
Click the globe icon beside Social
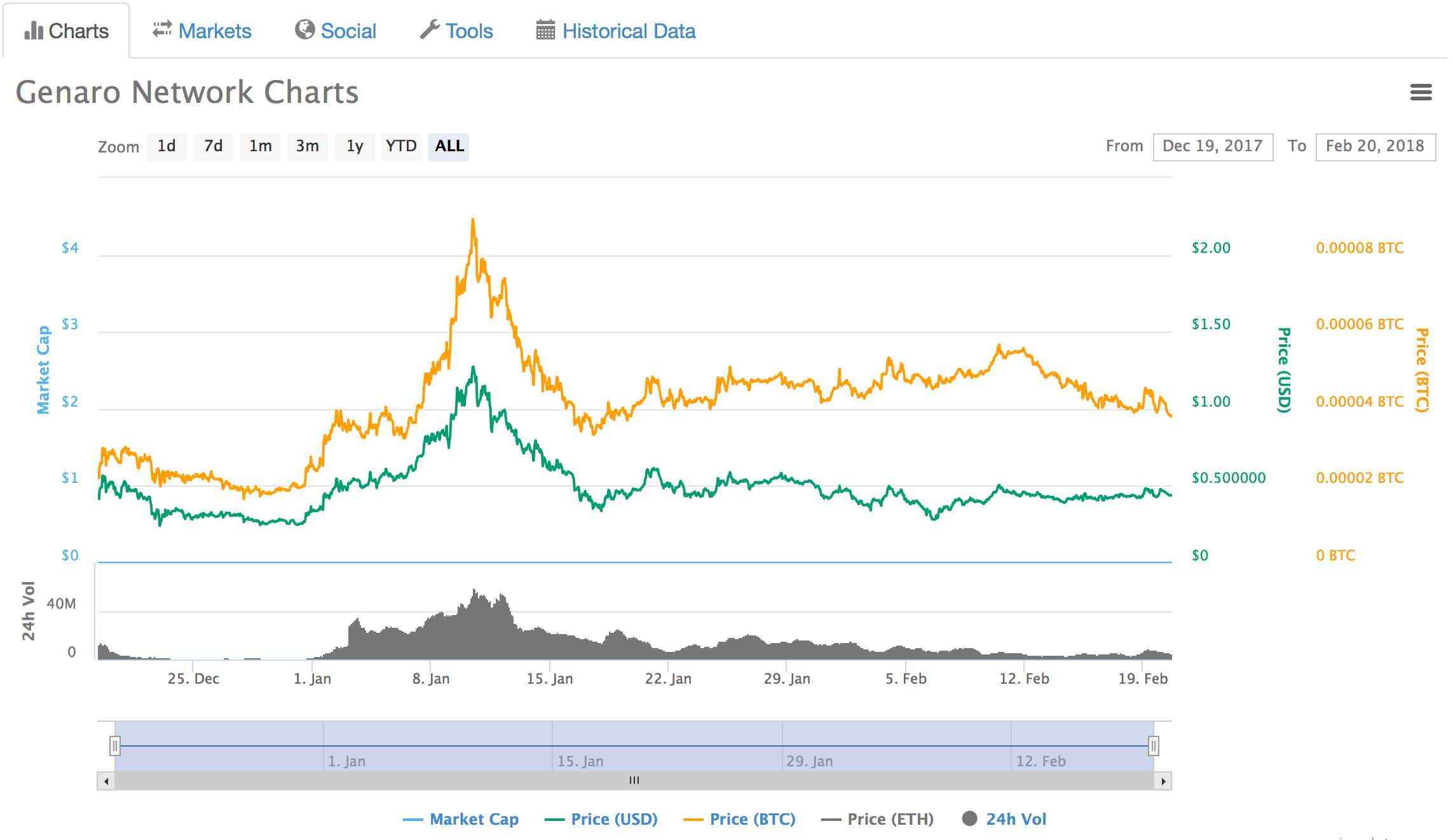305,29
